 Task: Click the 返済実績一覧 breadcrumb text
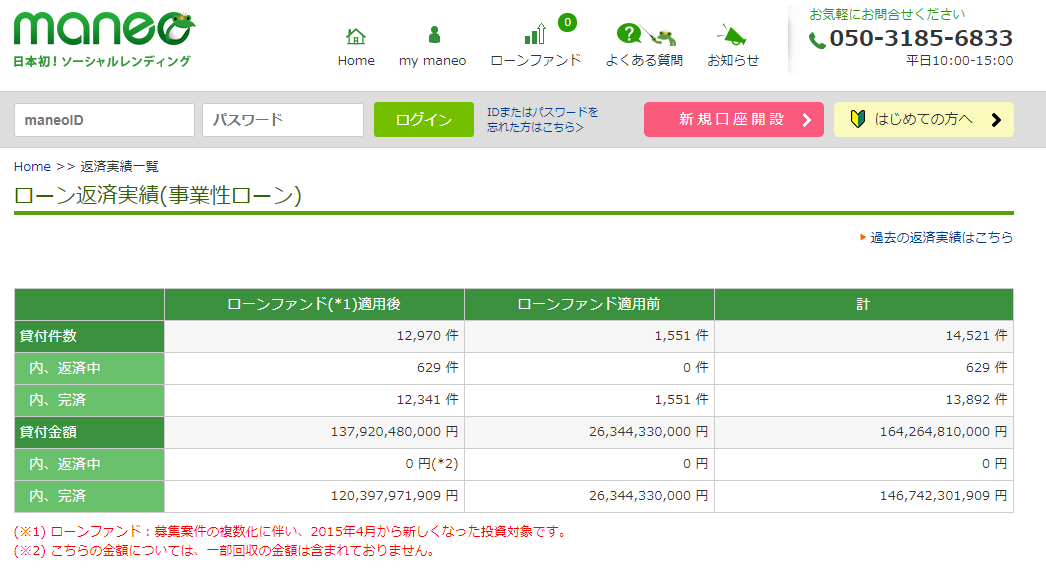click(119, 167)
